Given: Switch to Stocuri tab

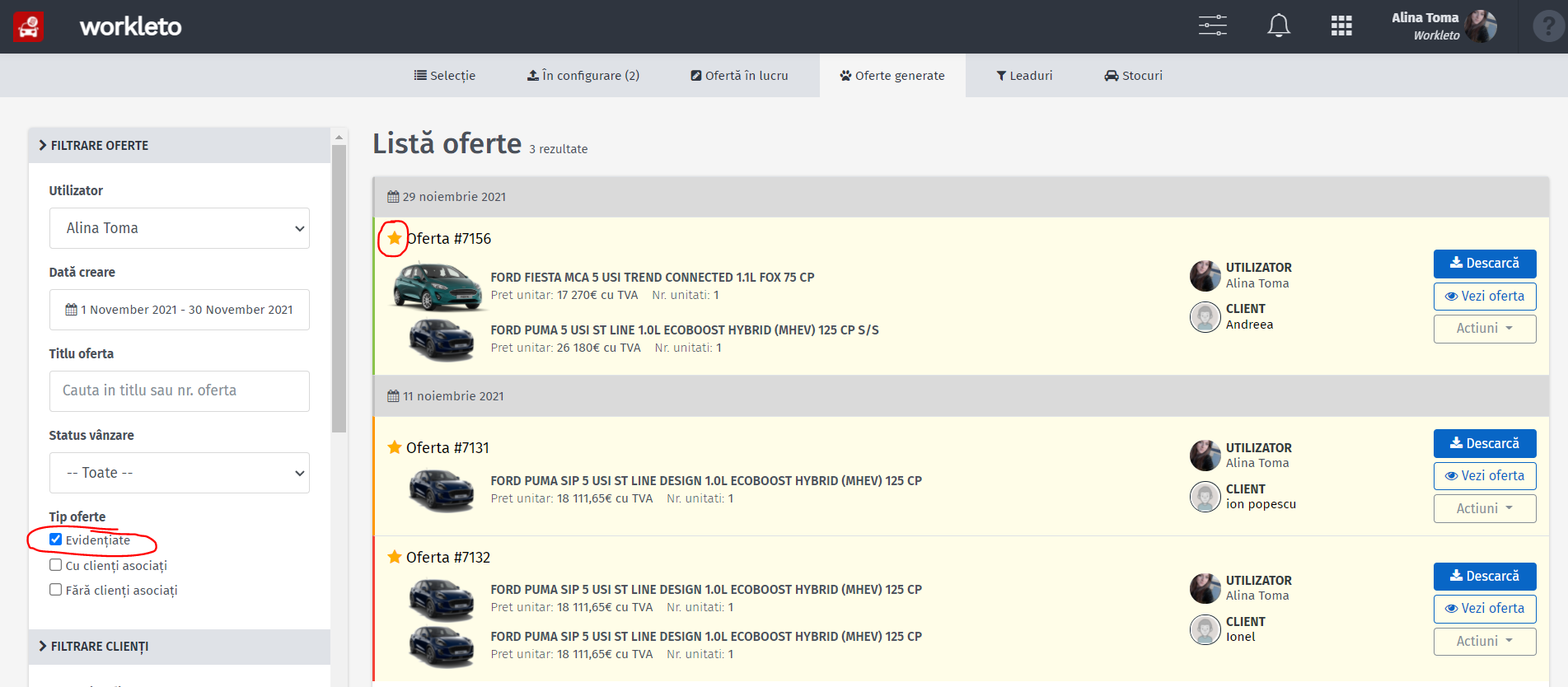Looking at the screenshot, I should tap(1133, 76).
